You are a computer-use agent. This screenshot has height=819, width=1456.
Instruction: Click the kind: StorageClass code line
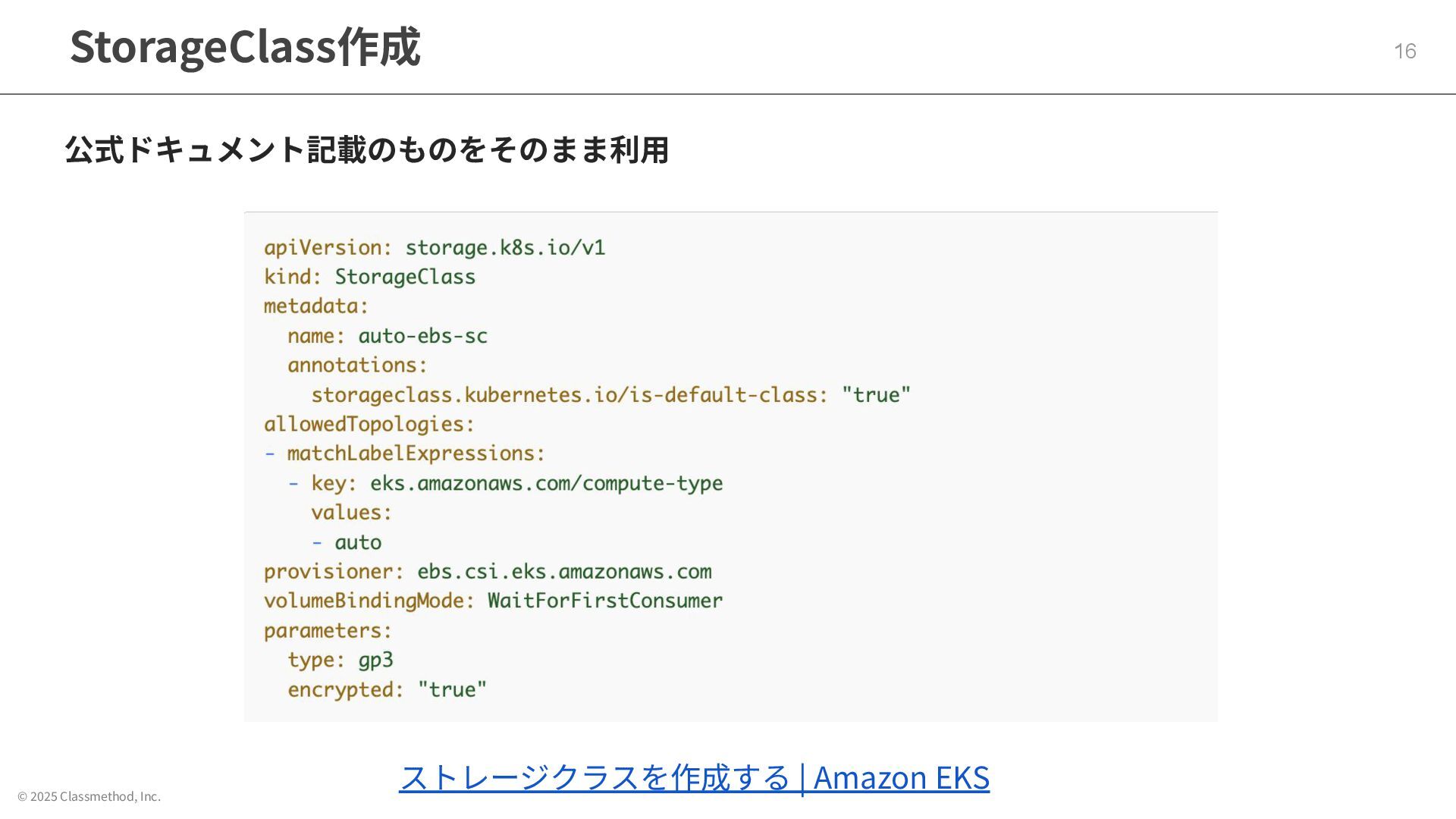tap(369, 277)
